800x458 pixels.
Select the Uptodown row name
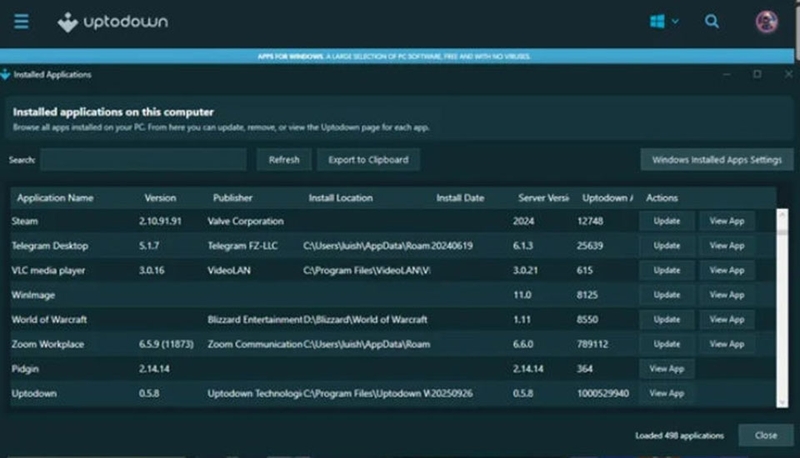tap(34, 393)
